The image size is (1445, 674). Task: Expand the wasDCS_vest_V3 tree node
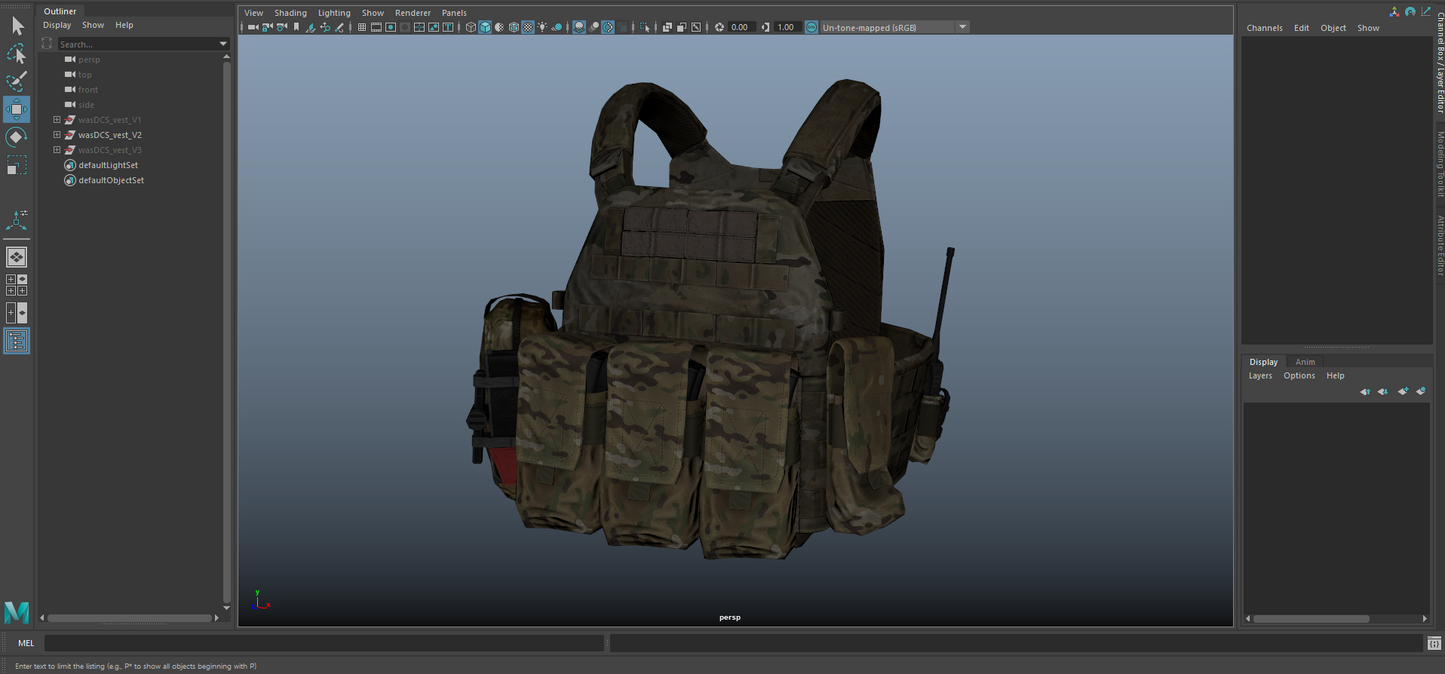click(57, 150)
